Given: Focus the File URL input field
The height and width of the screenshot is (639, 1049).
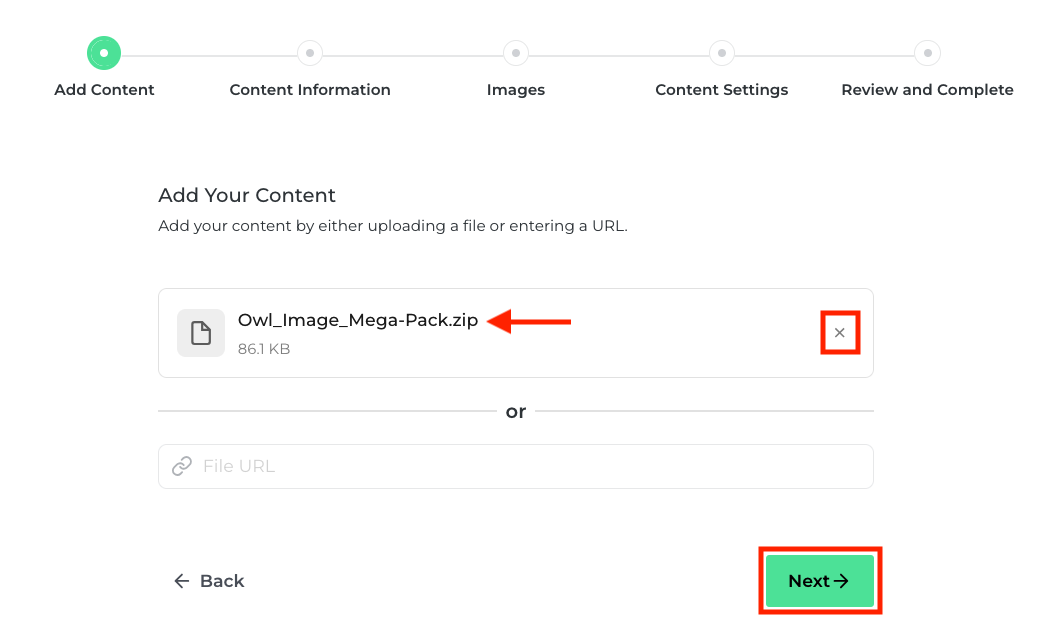Looking at the screenshot, I should tap(530, 466).
